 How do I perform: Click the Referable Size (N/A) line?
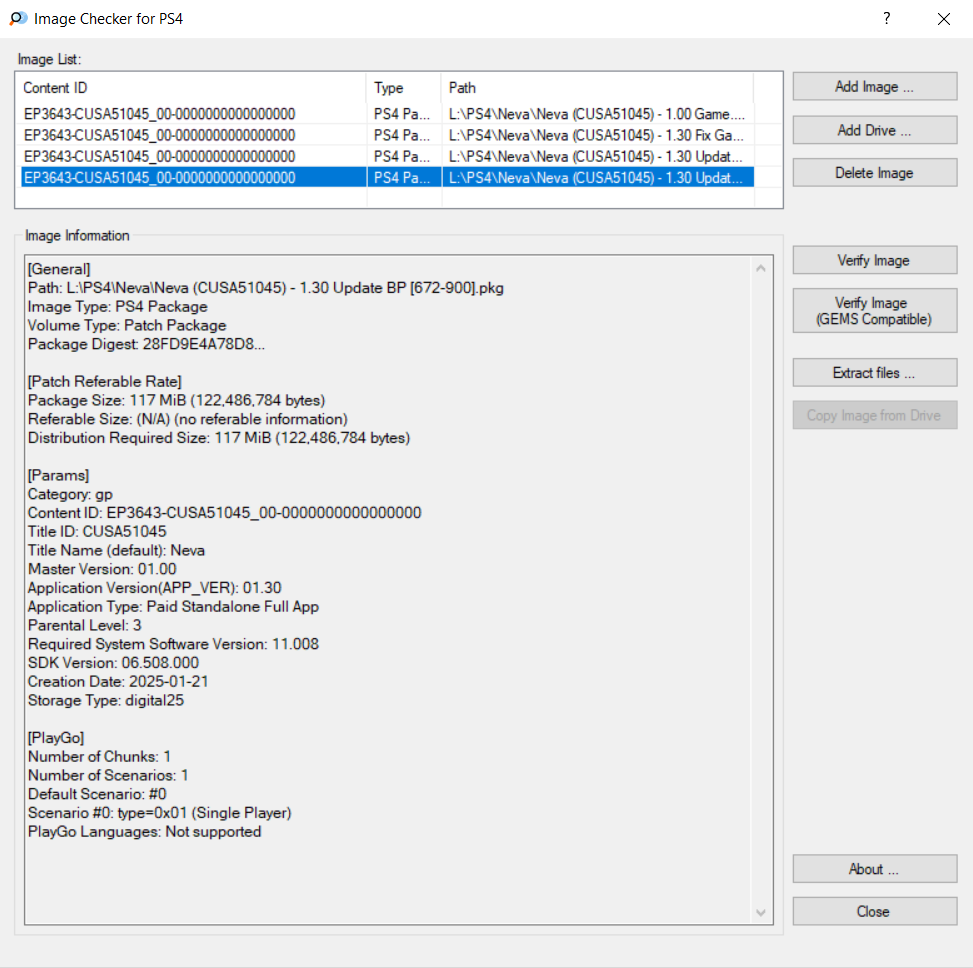pyautogui.click(x=188, y=419)
